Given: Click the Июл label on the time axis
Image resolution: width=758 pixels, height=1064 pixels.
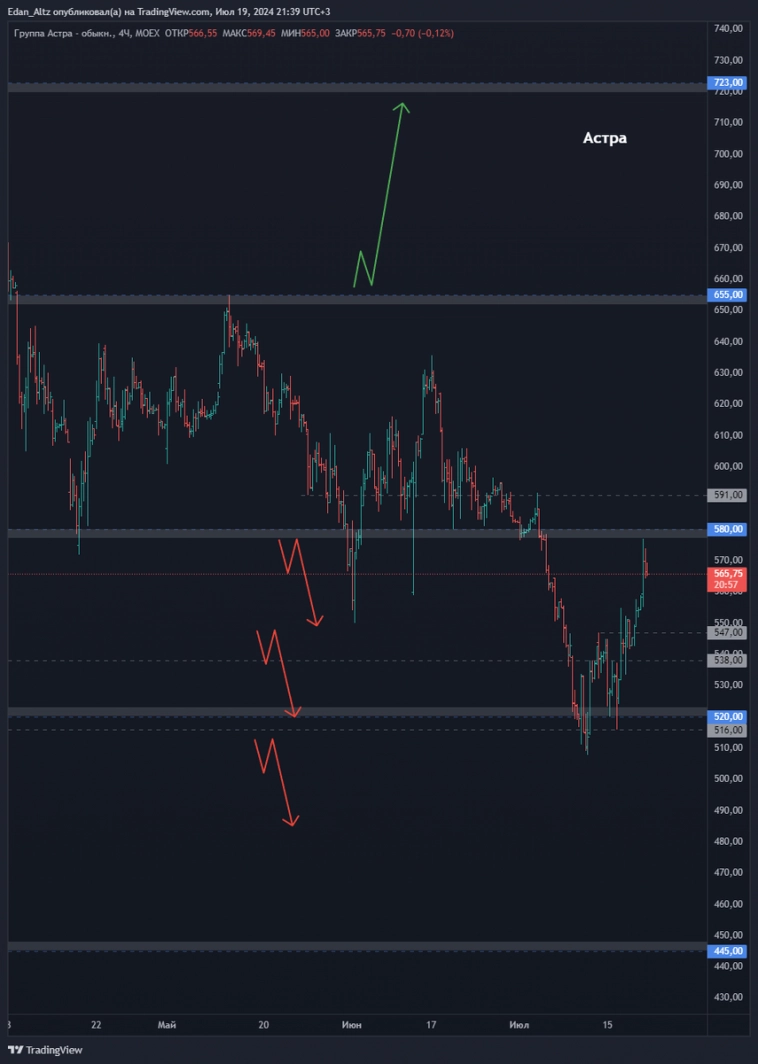Looking at the screenshot, I should [519, 1025].
